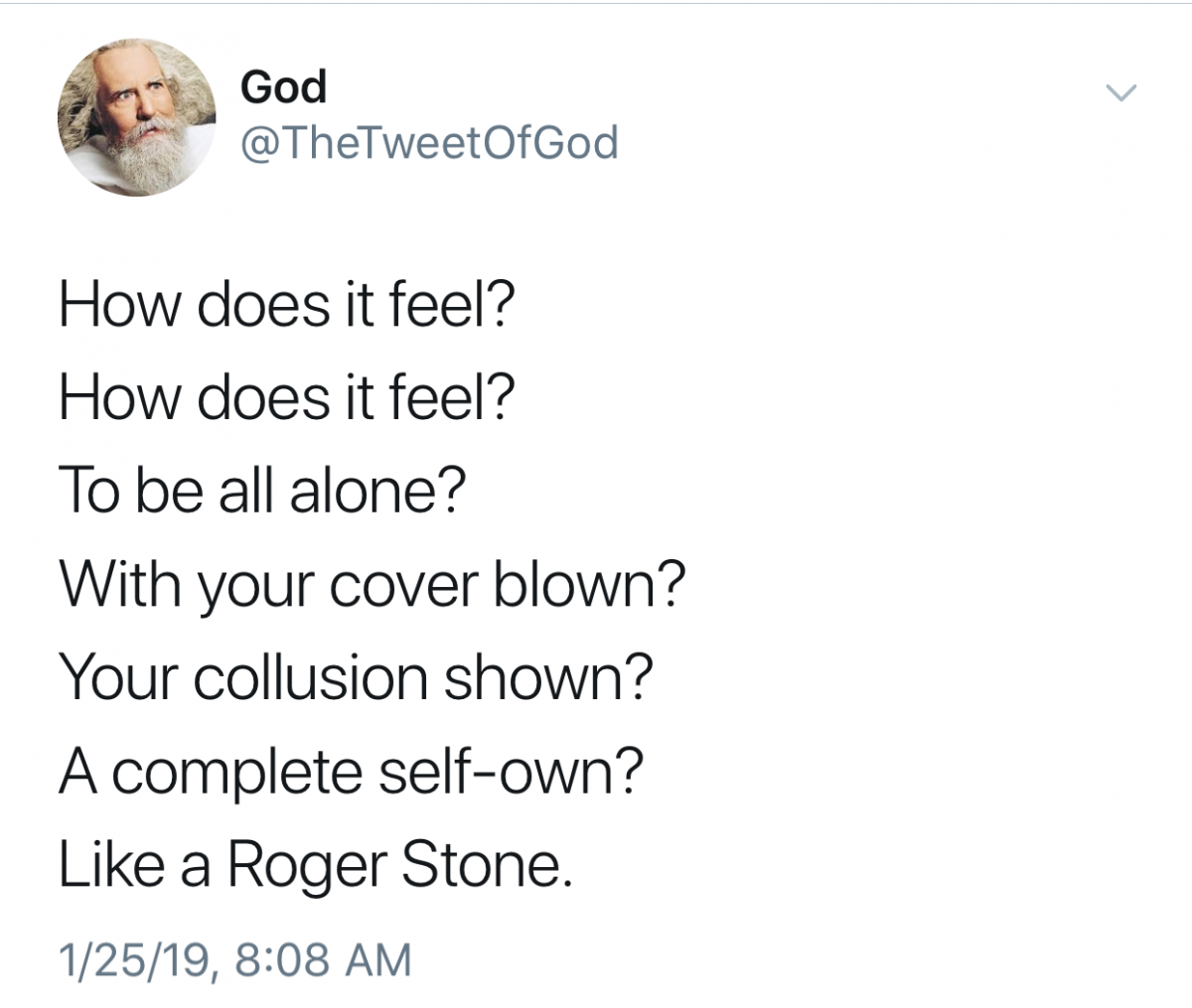1192x1008 pixels.
Task: Click the display name "God"
Action: pos(283,87)
